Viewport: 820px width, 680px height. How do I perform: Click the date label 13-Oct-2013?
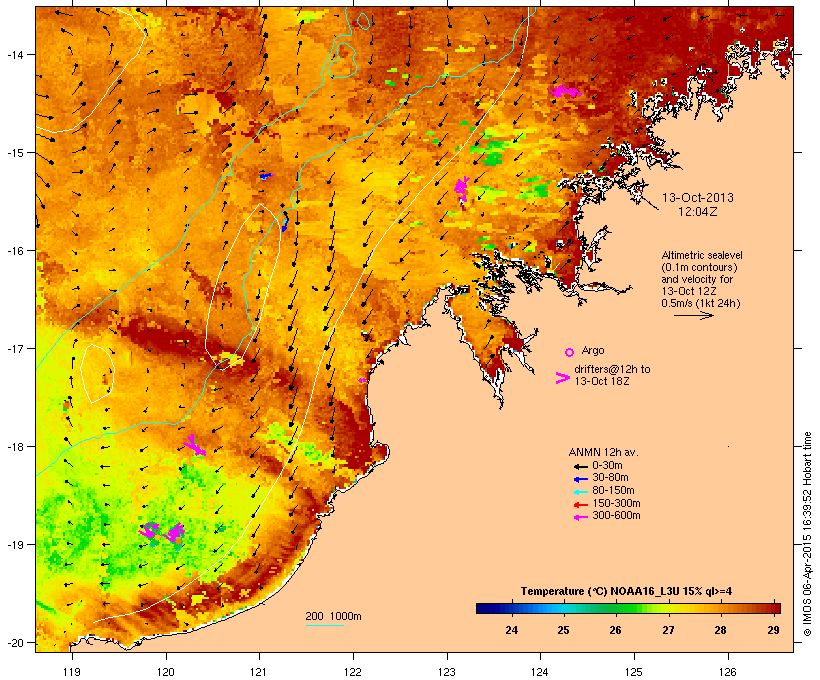(698, 198)
